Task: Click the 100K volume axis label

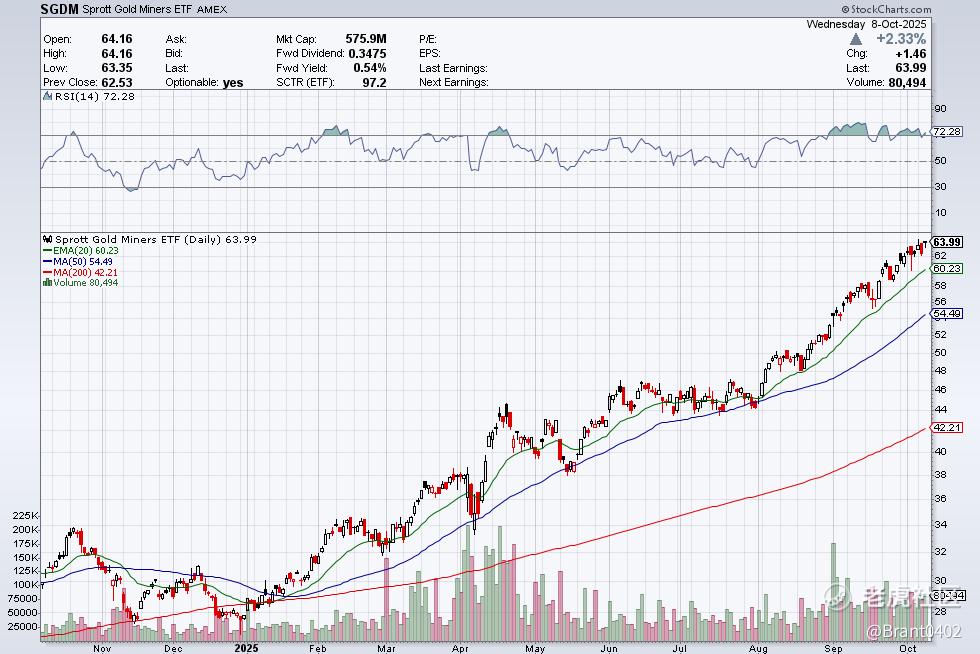Action: click(26, 585)
